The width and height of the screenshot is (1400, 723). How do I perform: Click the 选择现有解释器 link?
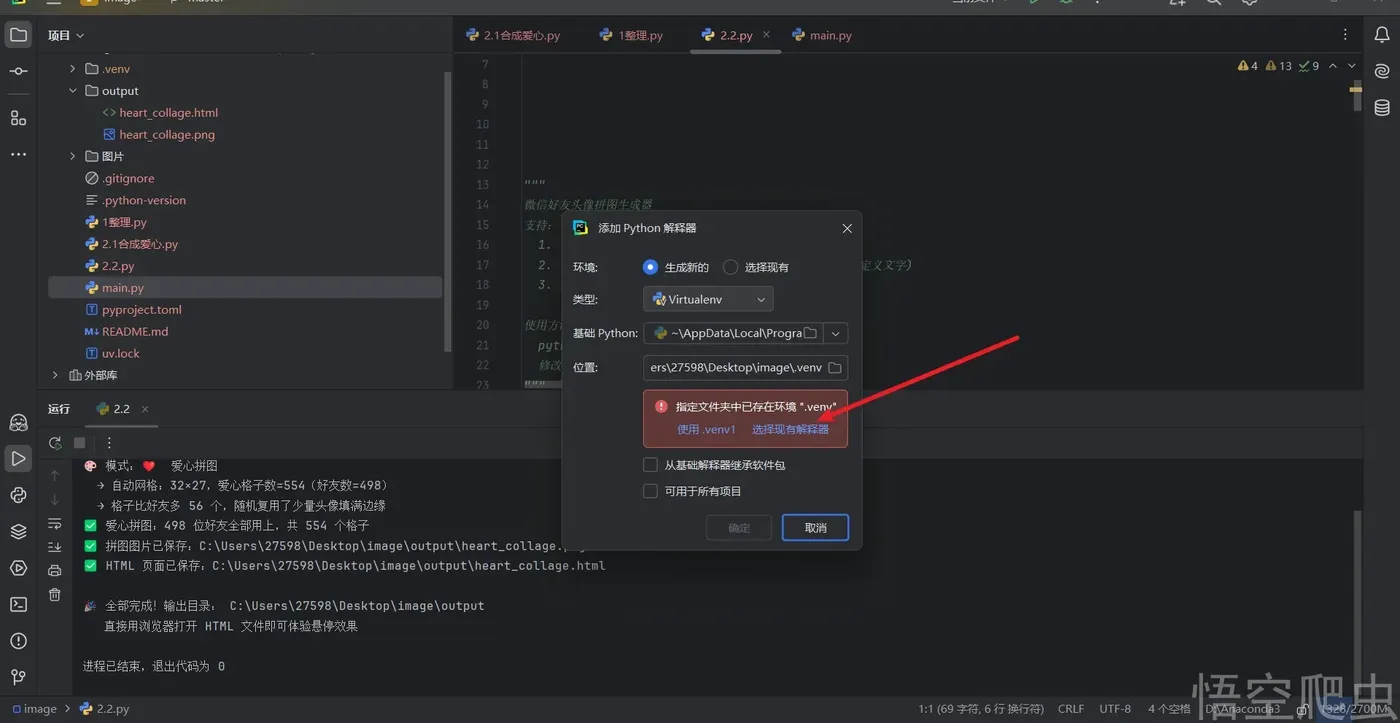pos(790,430)
